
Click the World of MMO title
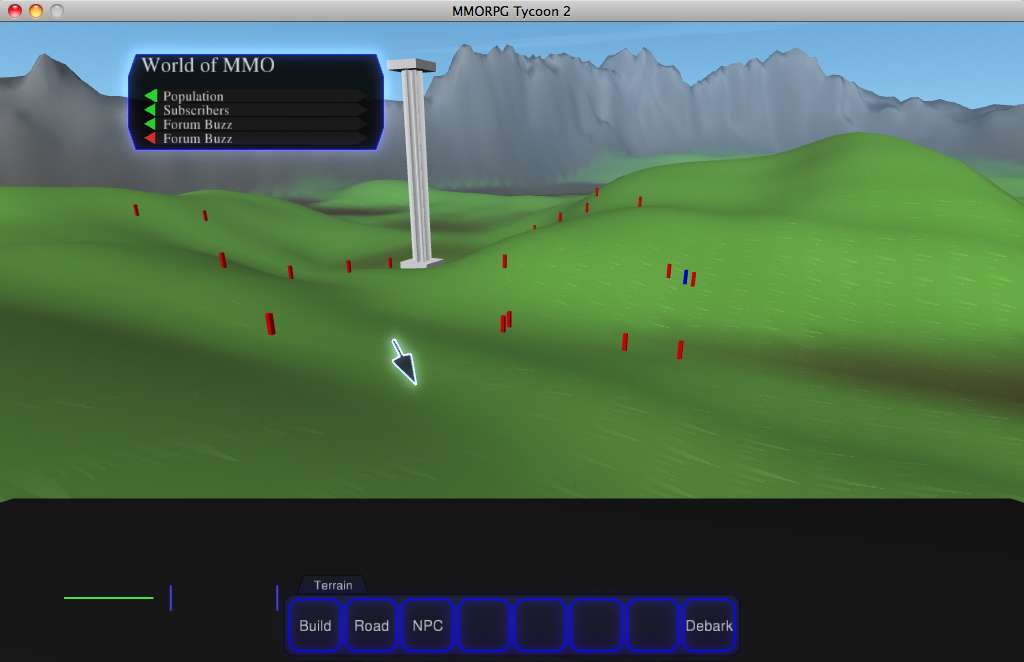(208, 65)
